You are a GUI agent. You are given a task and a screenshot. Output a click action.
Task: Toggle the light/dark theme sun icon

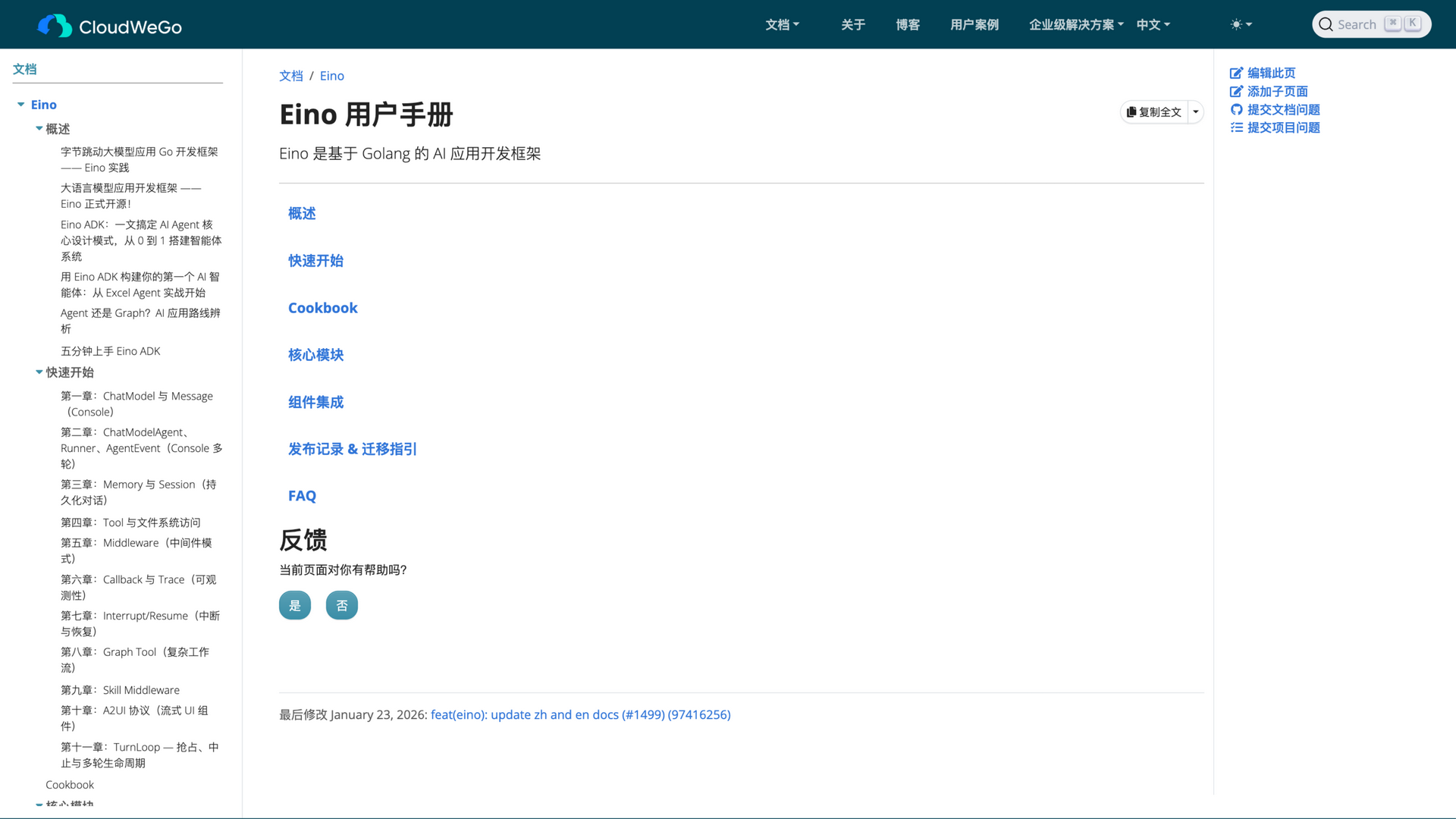[1236, 25]
